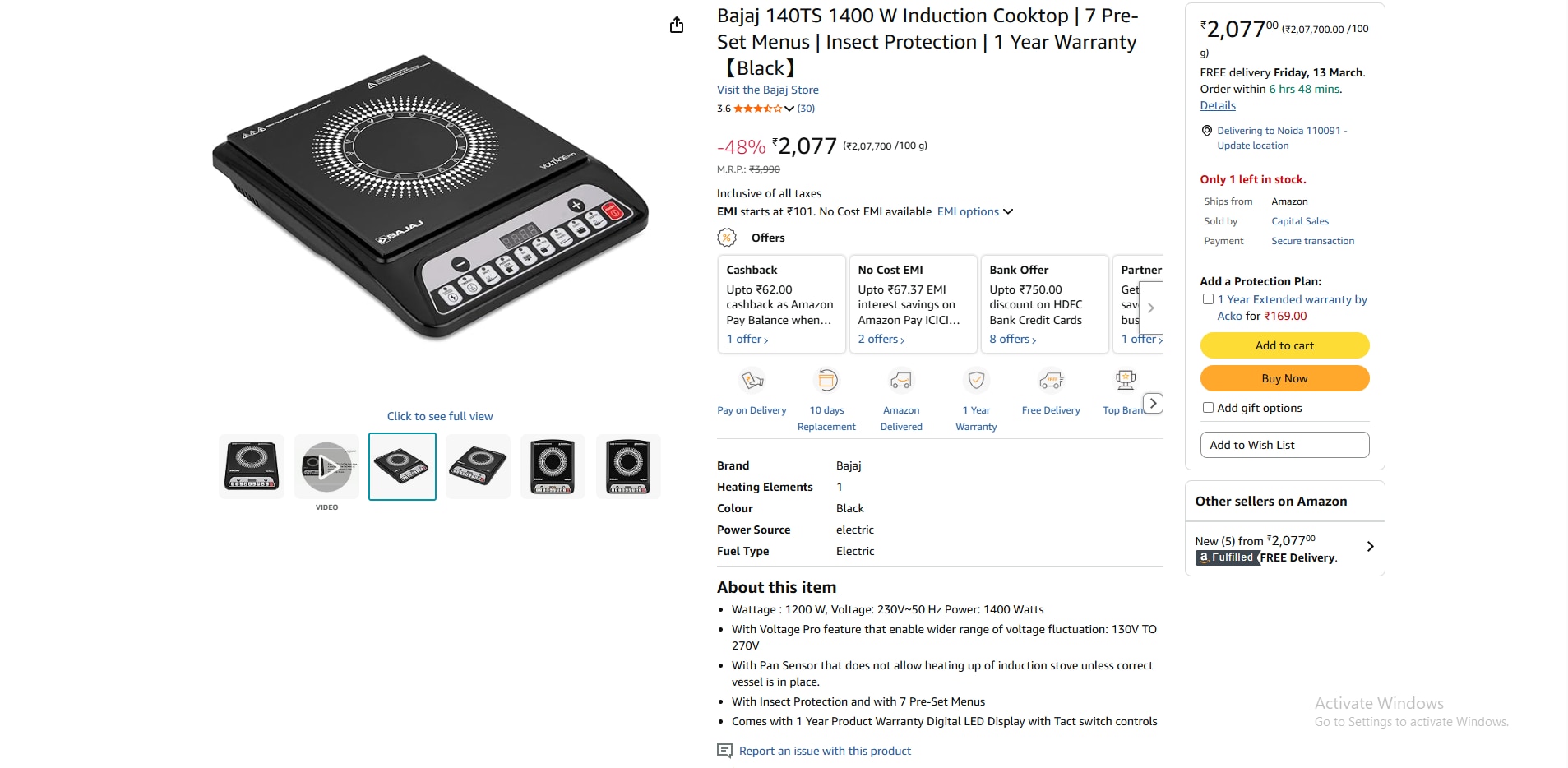1568x768 pixels.
Task: Play the product video thumbnail
Action: click(x=327, y=467)
